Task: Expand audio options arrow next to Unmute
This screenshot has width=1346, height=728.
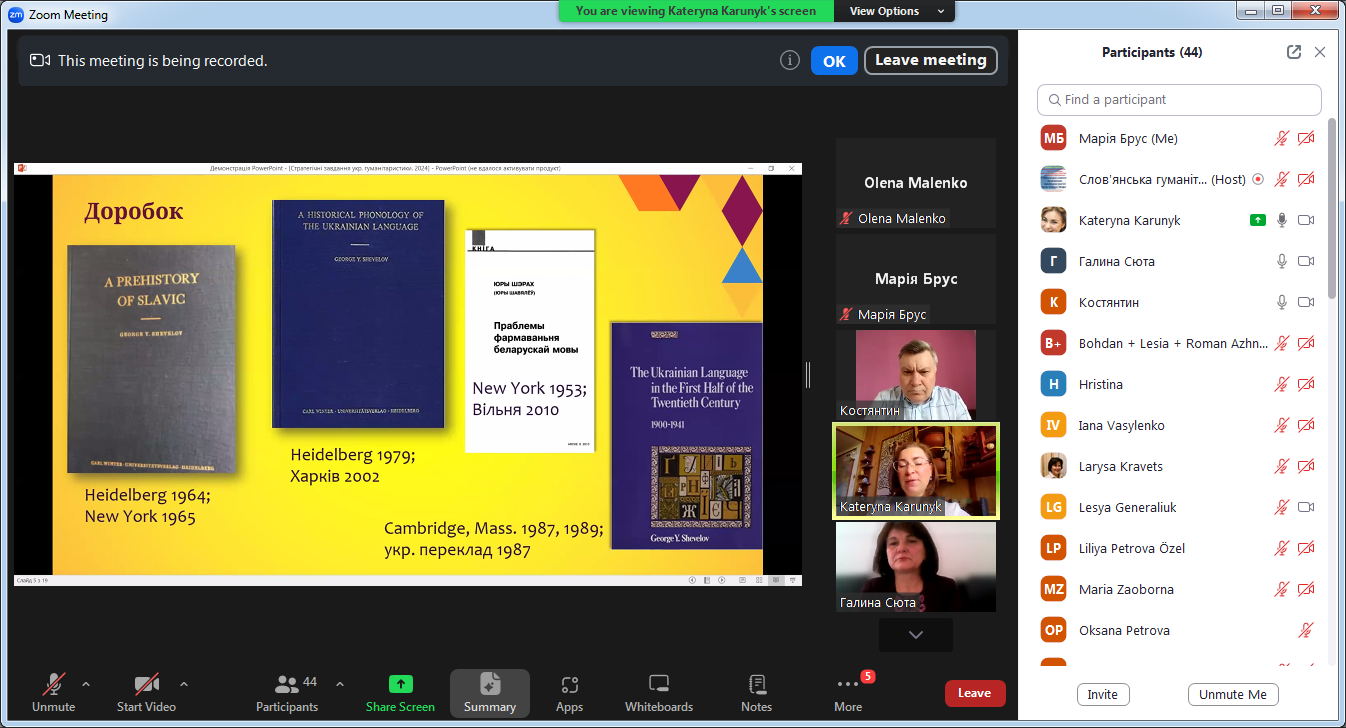Action: tap(86, 684)
